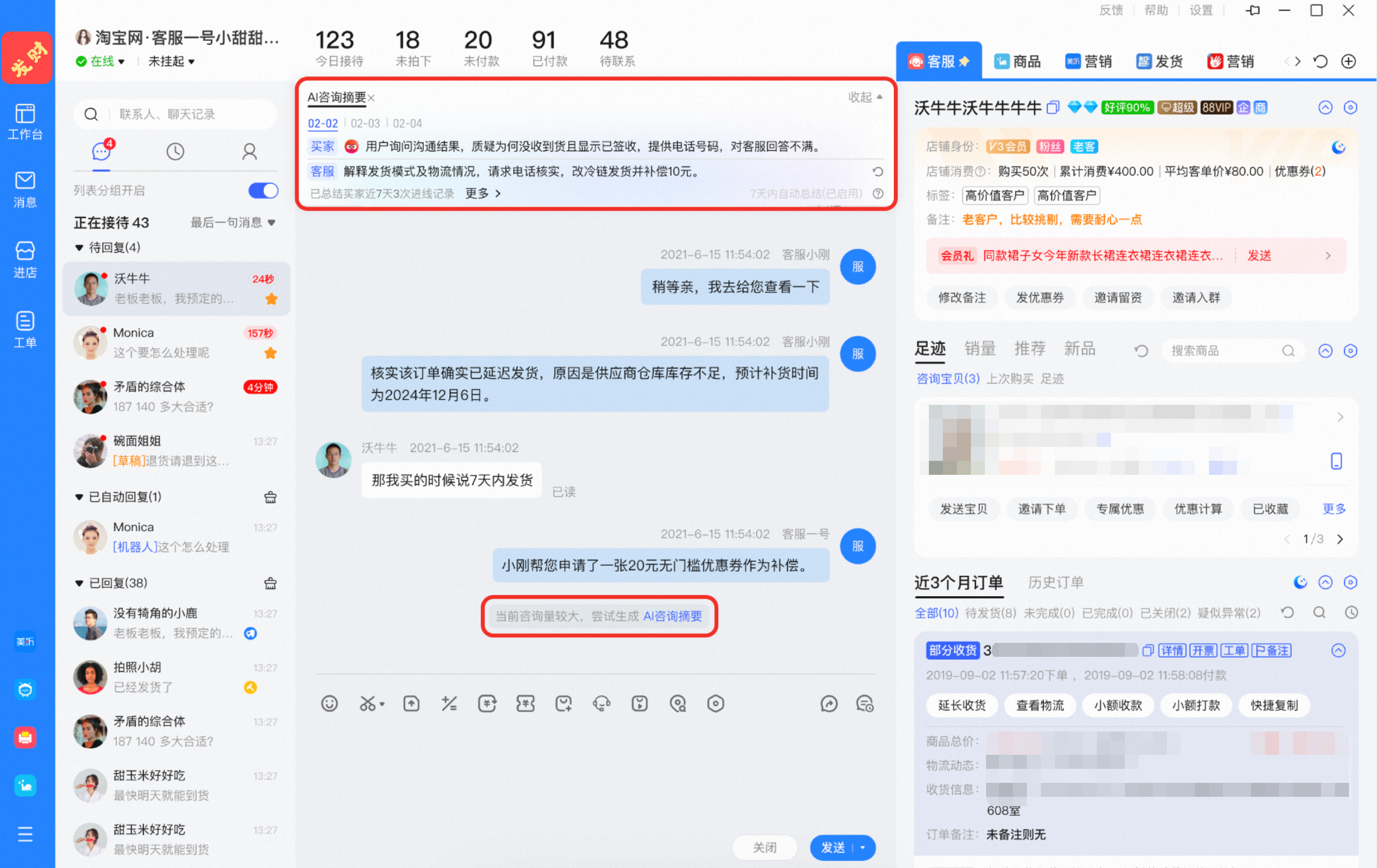Click the 发优惠券 button
1377x868 pixels.
[1040, 297]
